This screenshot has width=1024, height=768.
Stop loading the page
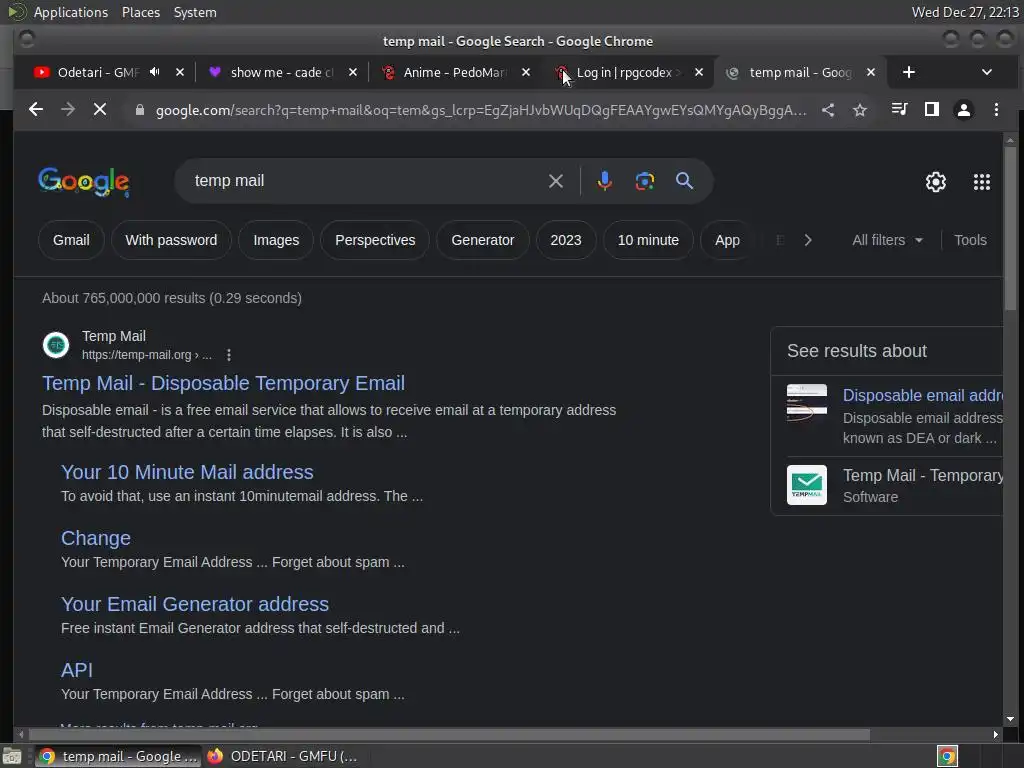tap(100, 110)
